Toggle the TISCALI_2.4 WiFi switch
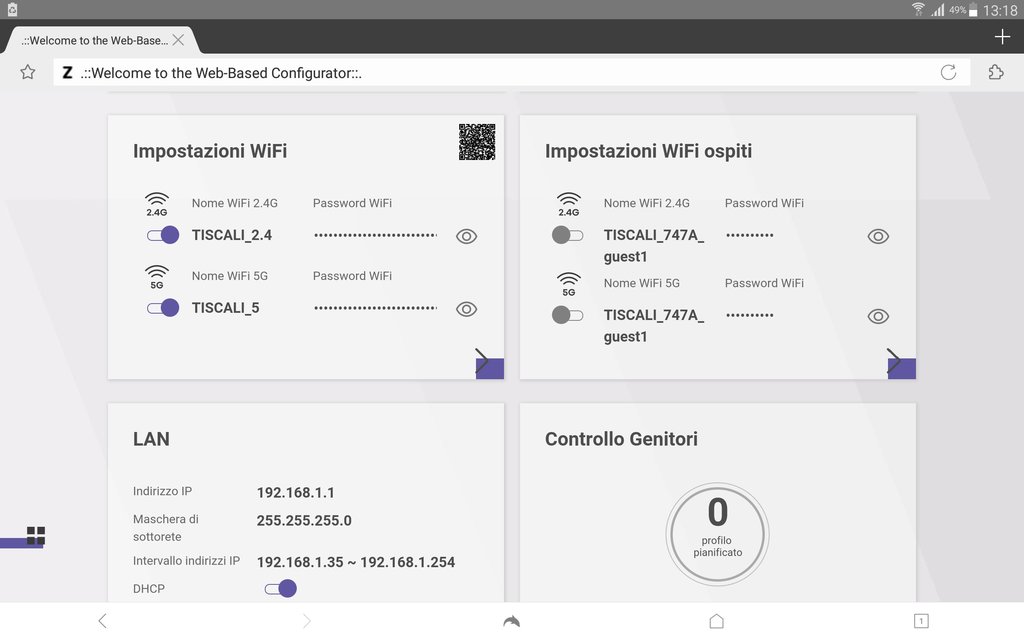The height and width of the screenshot is (640, 1024). pyautogui.click(x=163, y=235)
